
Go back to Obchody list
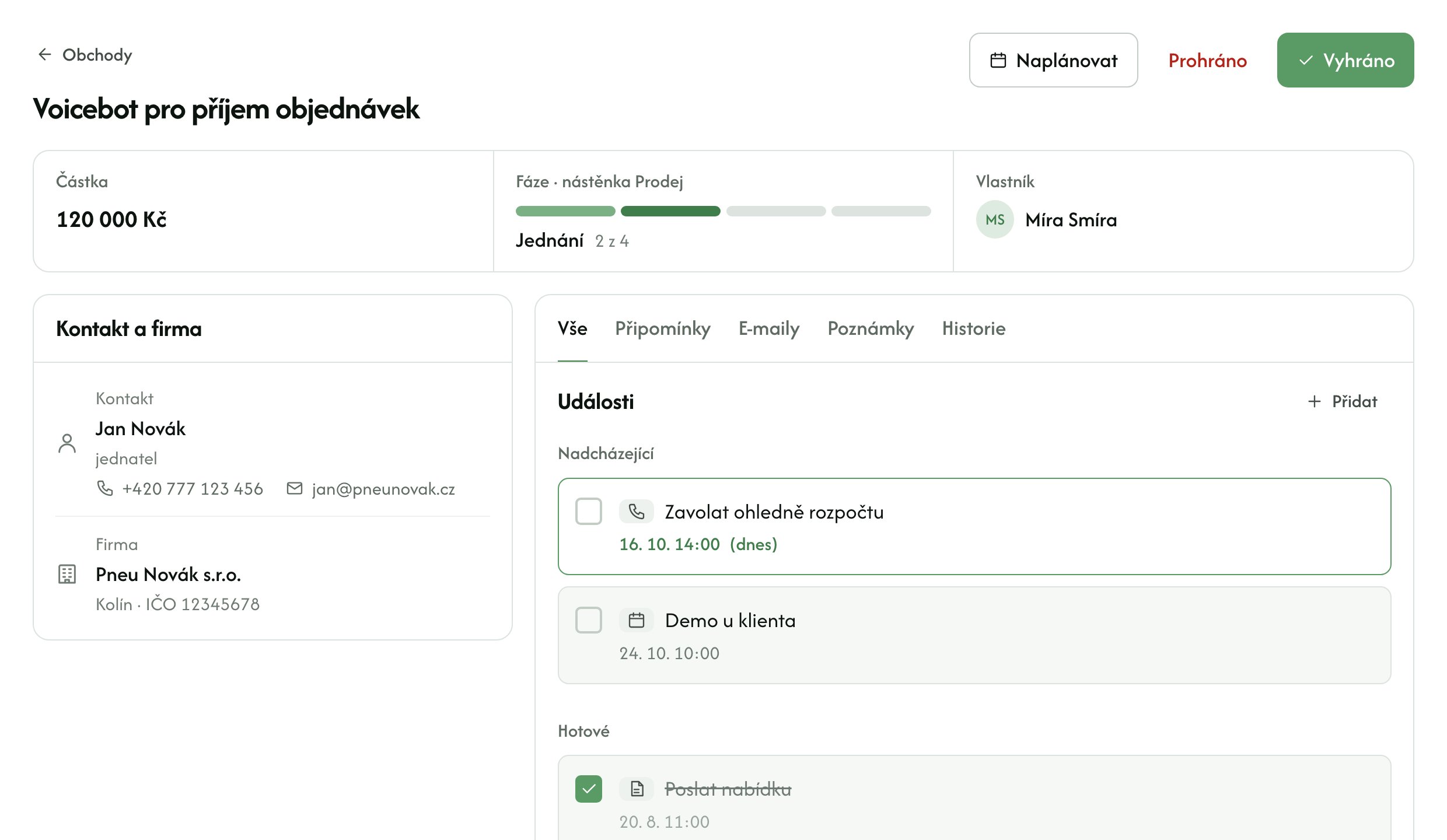(85, 55)
